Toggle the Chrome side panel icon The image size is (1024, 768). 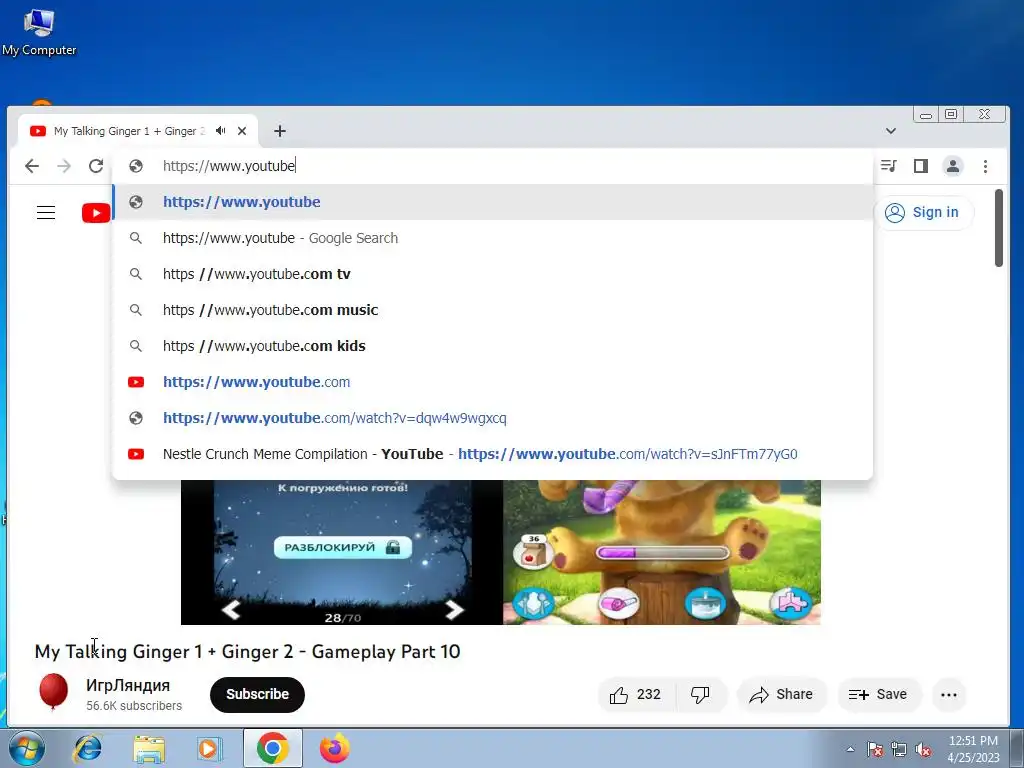[x=921, y=166]
